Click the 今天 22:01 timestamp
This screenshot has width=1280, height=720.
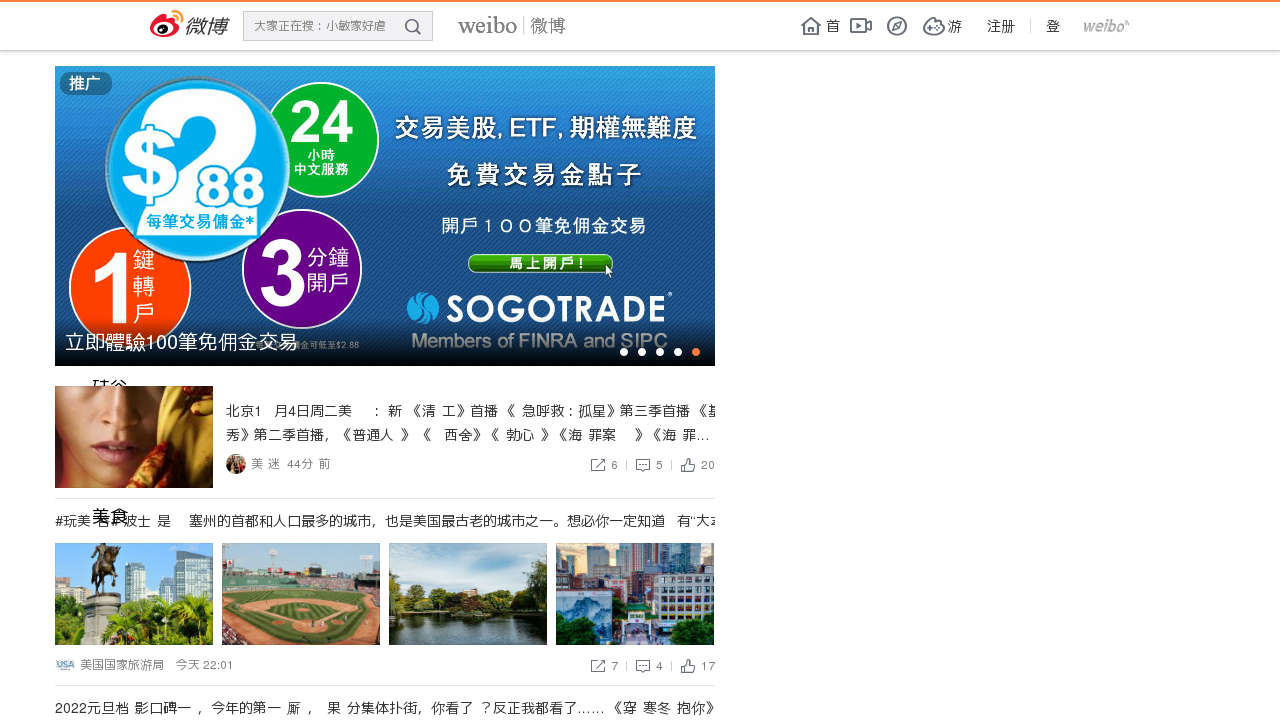coord(204,665)
